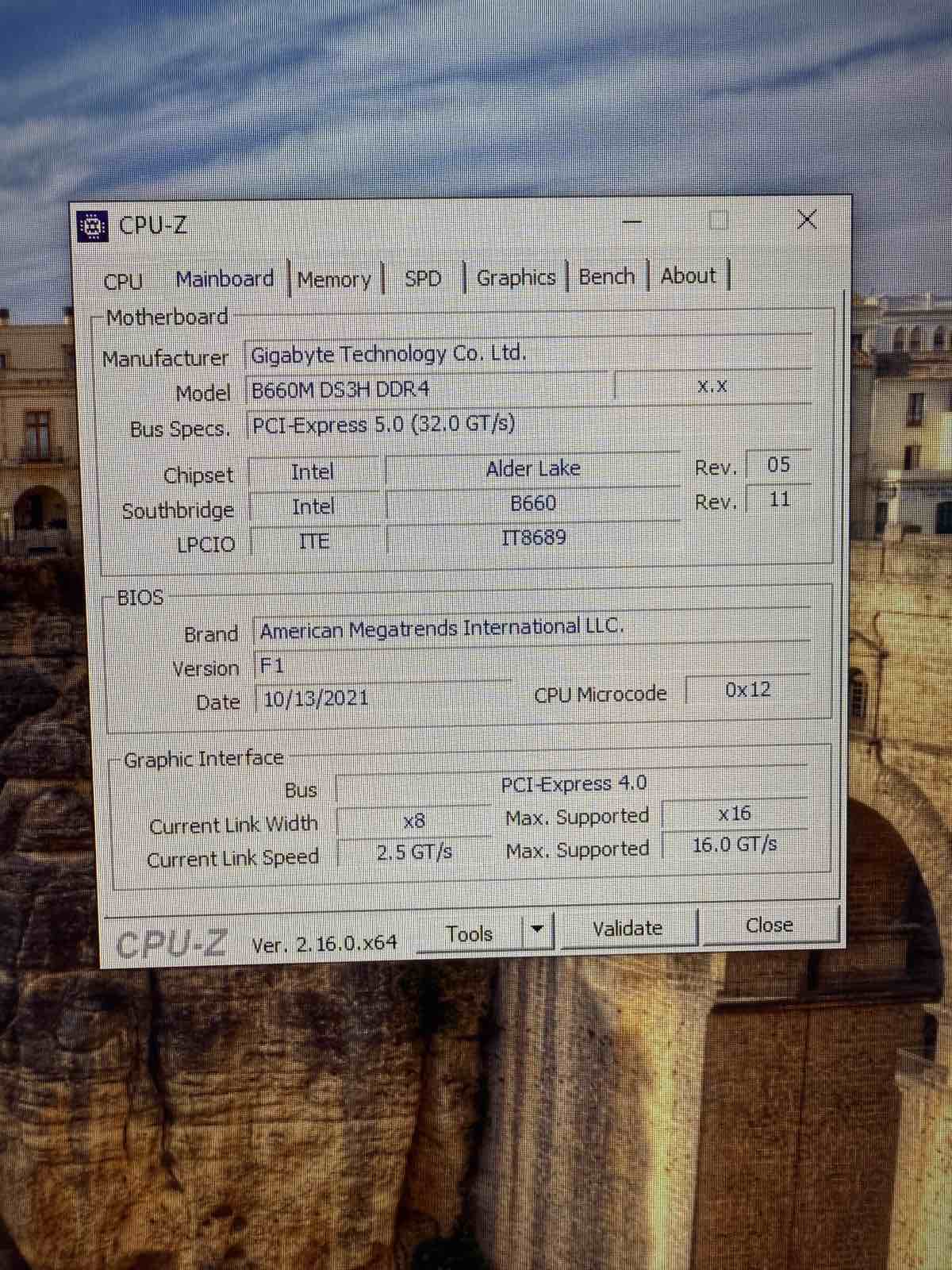Click the BIOS Version field F1
Screen dimensions: 952x1270
[x=381, y=666]
